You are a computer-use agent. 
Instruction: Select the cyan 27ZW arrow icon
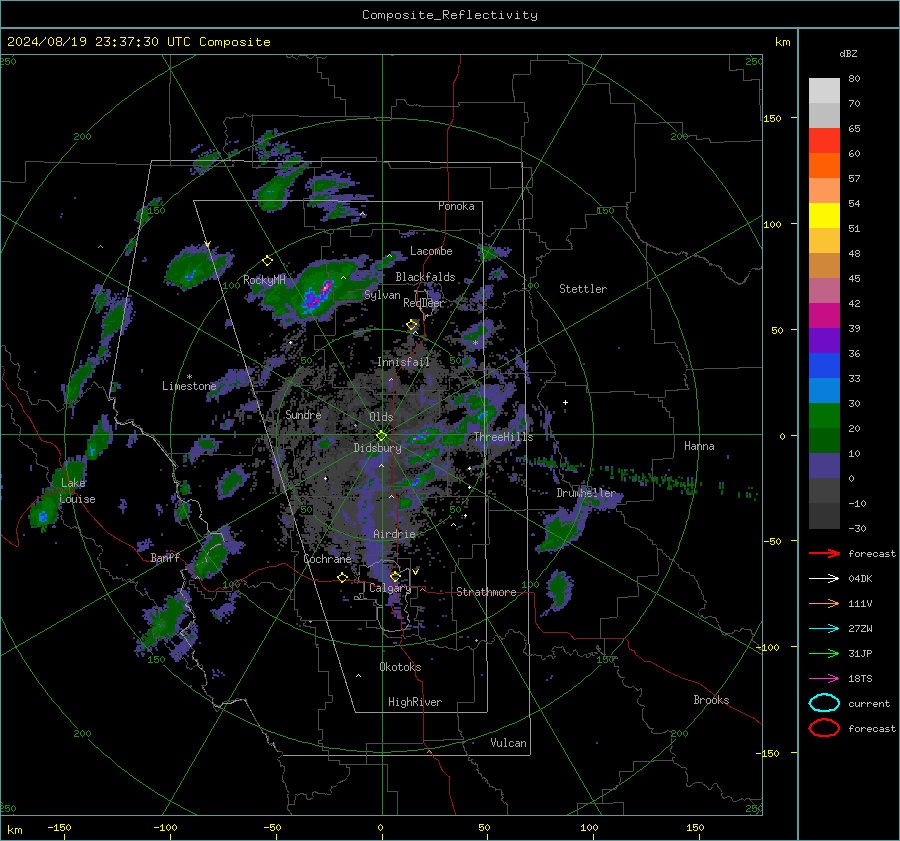pos(824,628)
